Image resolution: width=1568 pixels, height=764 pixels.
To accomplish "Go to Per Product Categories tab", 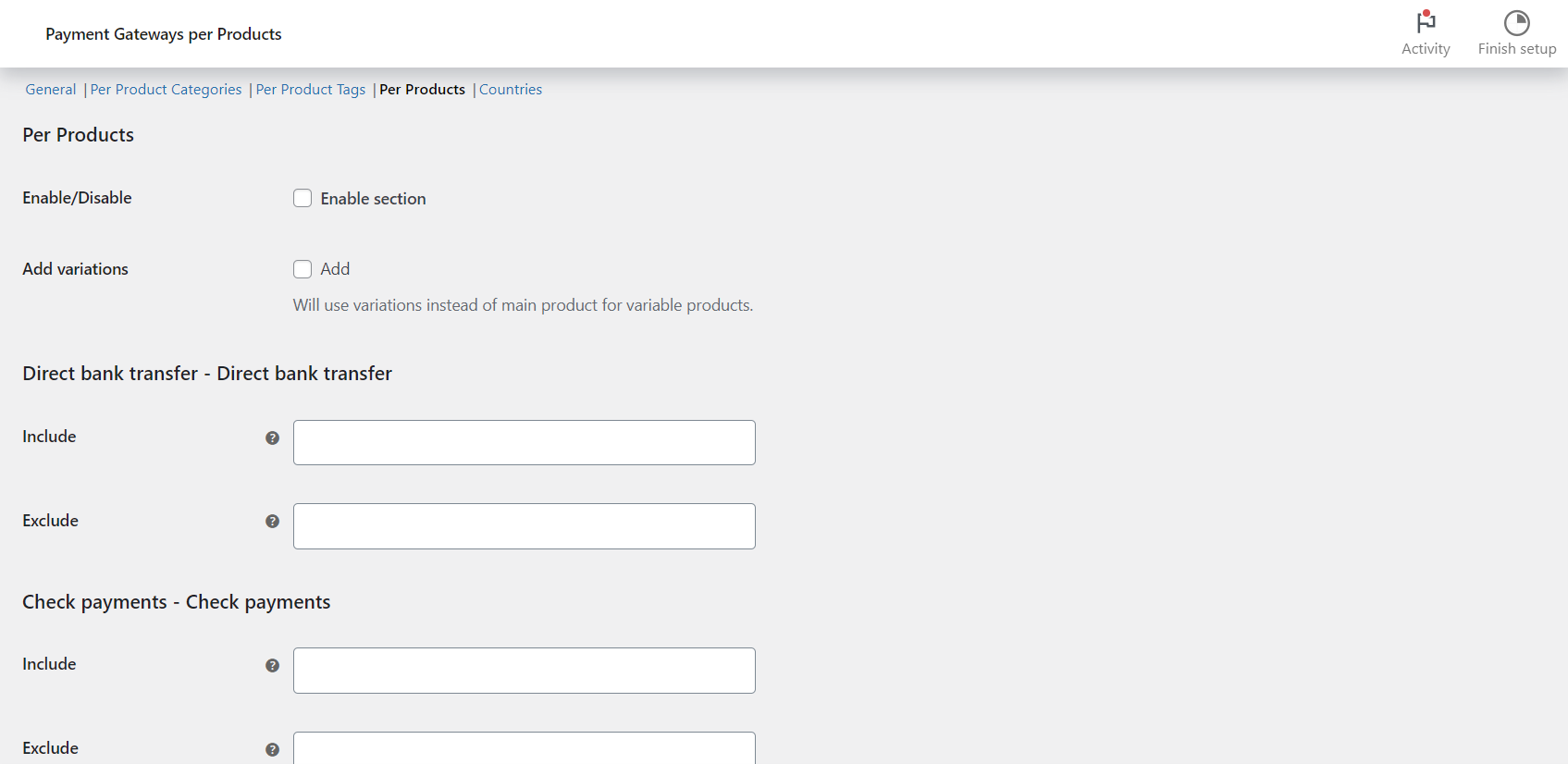I will [166, 90].
